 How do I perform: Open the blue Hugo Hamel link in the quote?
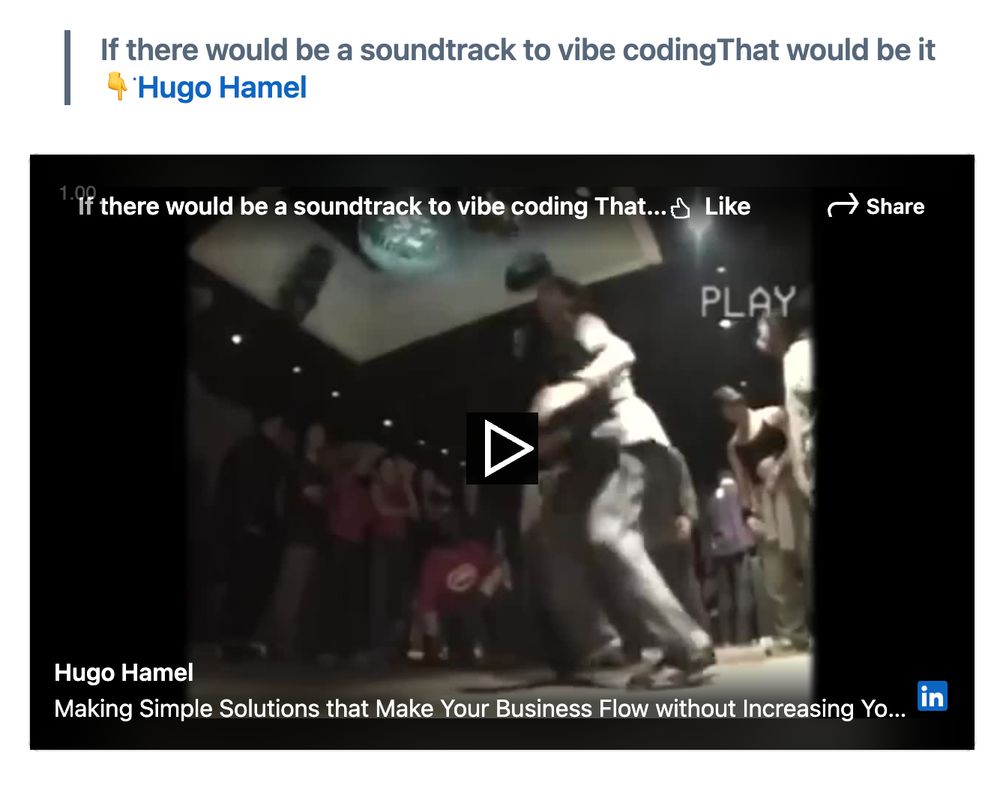click(x=222, y=87)
